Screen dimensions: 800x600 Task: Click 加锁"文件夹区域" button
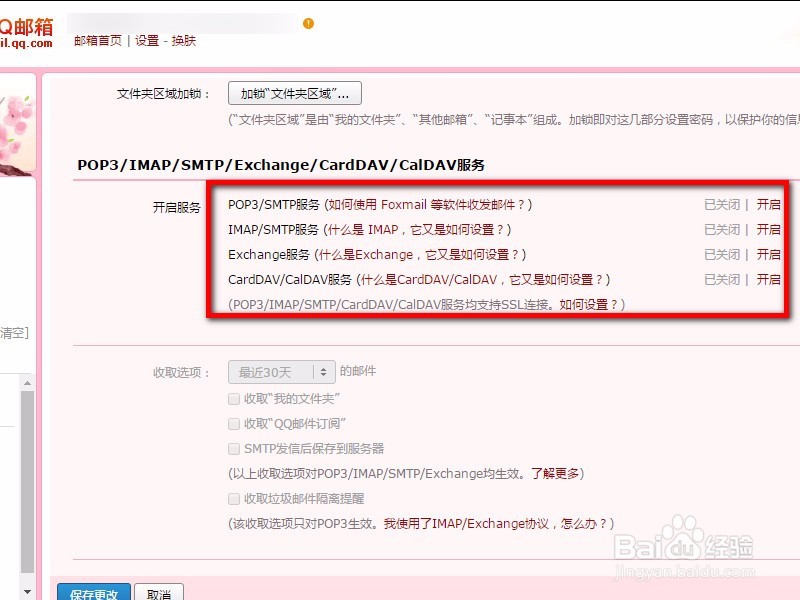(x=297, y=92)
